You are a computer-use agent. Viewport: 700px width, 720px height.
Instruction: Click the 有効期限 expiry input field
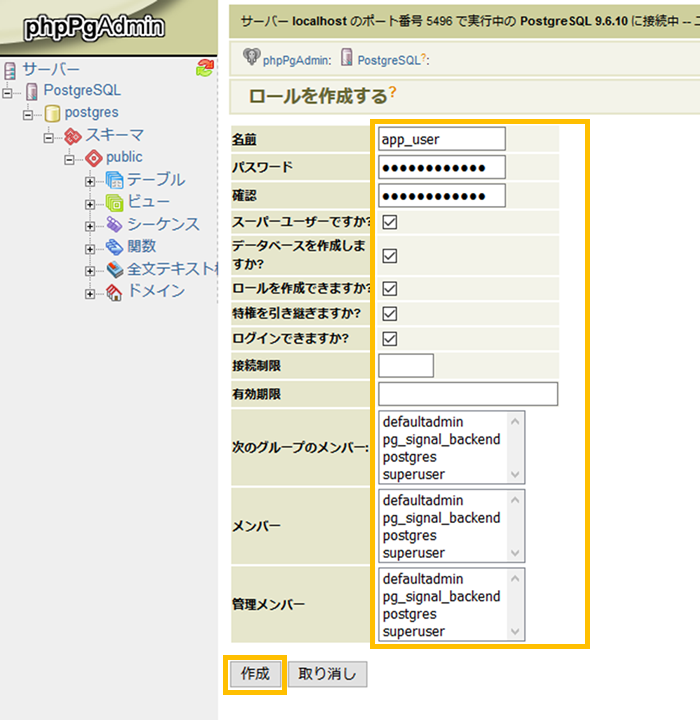coord(468,394)
